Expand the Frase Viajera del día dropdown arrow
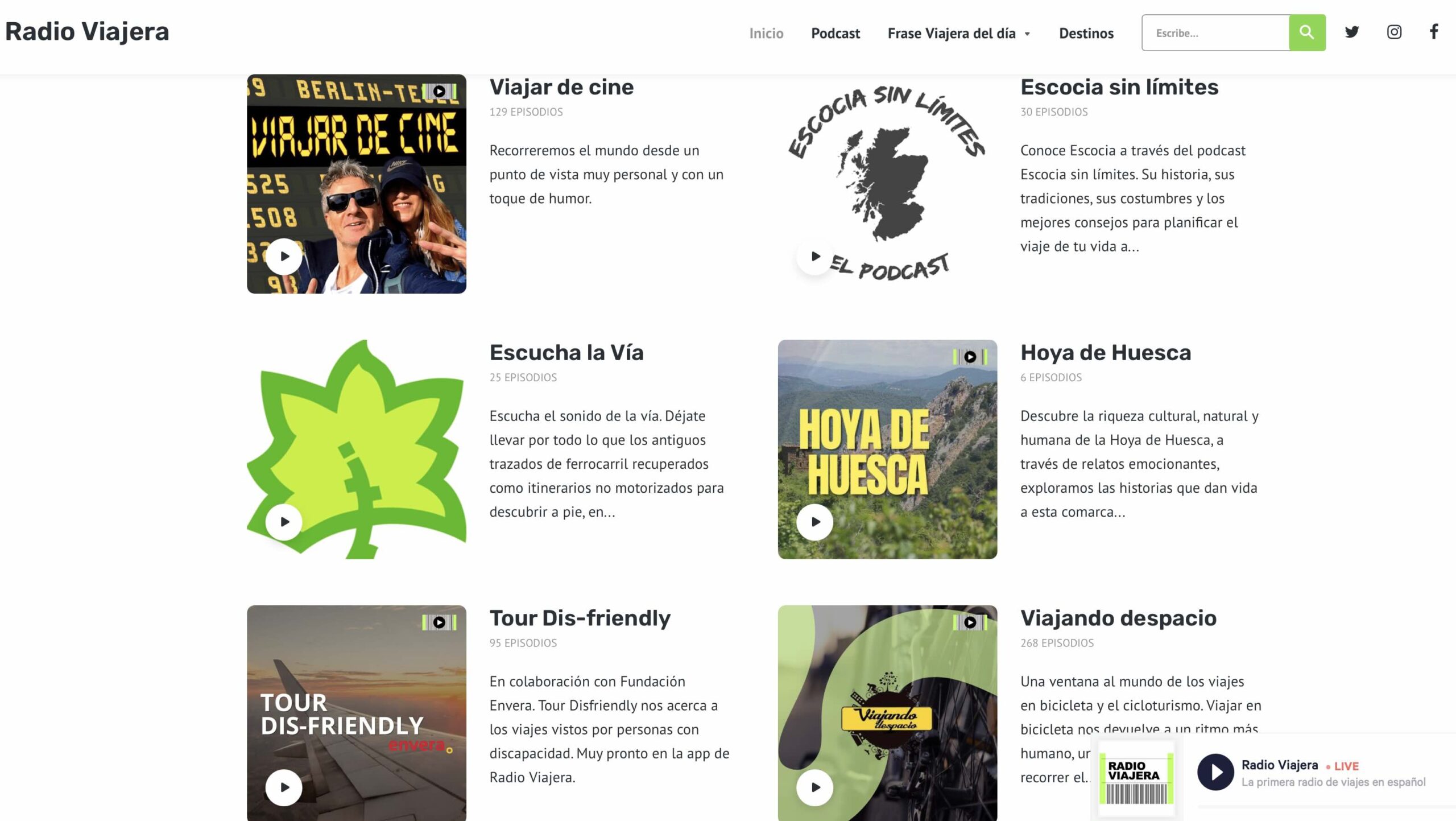The image size is (1456, 821). pyautogui.click(x=1027, y=34)
